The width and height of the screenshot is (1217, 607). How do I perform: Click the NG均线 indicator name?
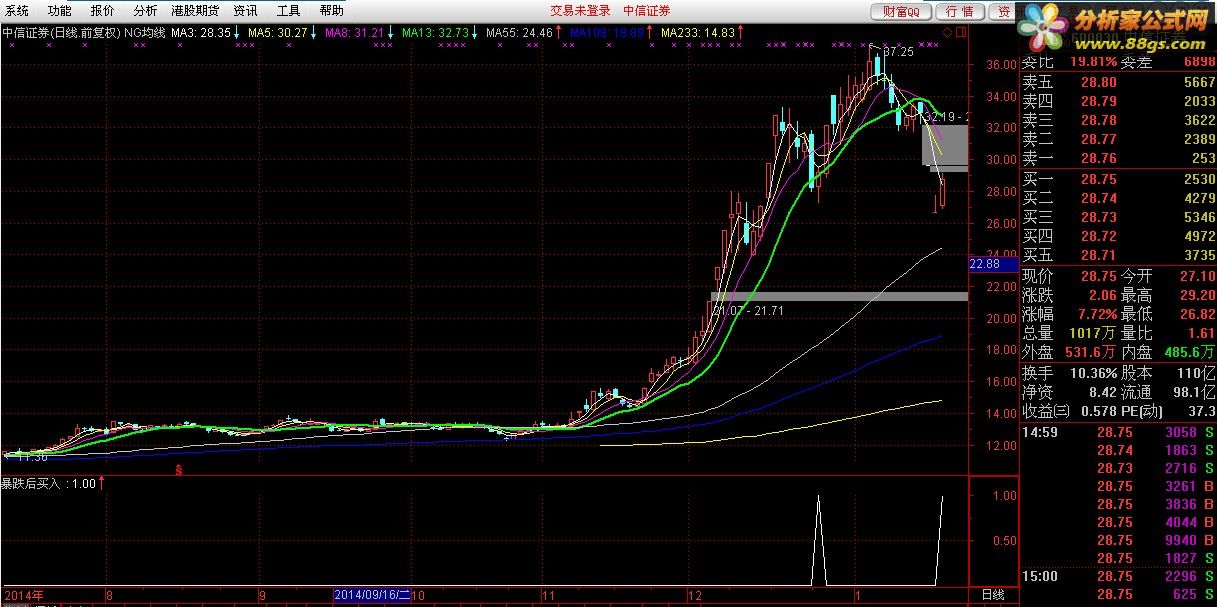(x=145, y=32)
